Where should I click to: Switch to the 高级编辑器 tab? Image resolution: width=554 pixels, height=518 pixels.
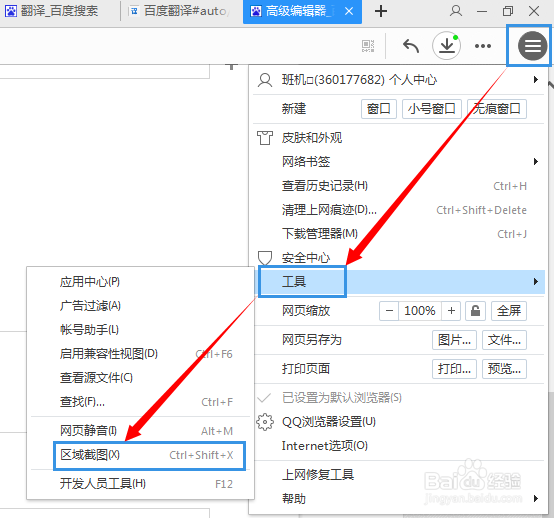coord(302,11)
